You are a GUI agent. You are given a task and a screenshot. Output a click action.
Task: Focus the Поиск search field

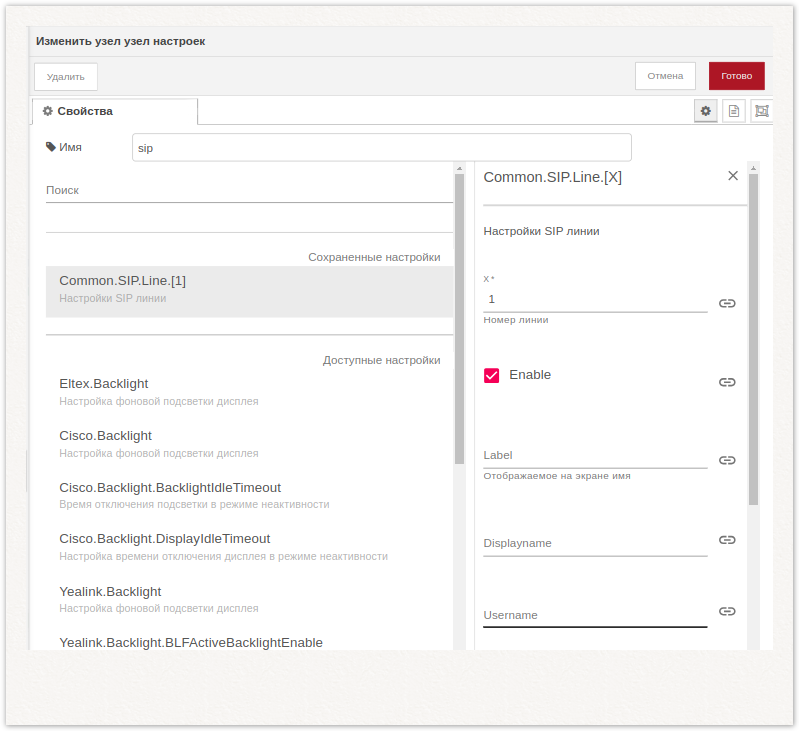pos(248,190)
